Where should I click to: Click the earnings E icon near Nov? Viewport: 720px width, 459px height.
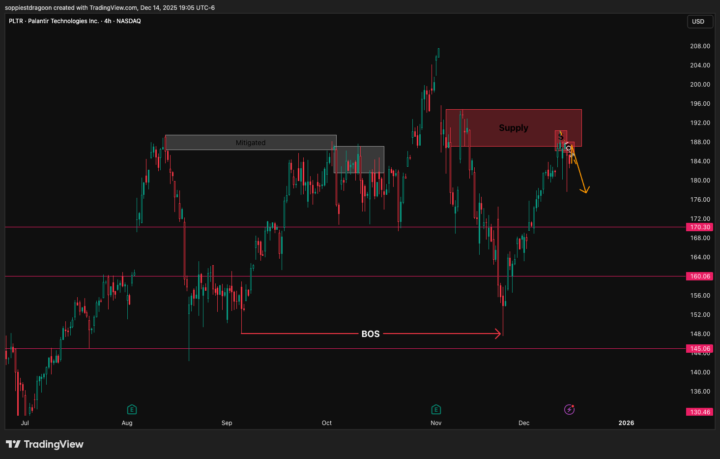click(x=436, y=409)
